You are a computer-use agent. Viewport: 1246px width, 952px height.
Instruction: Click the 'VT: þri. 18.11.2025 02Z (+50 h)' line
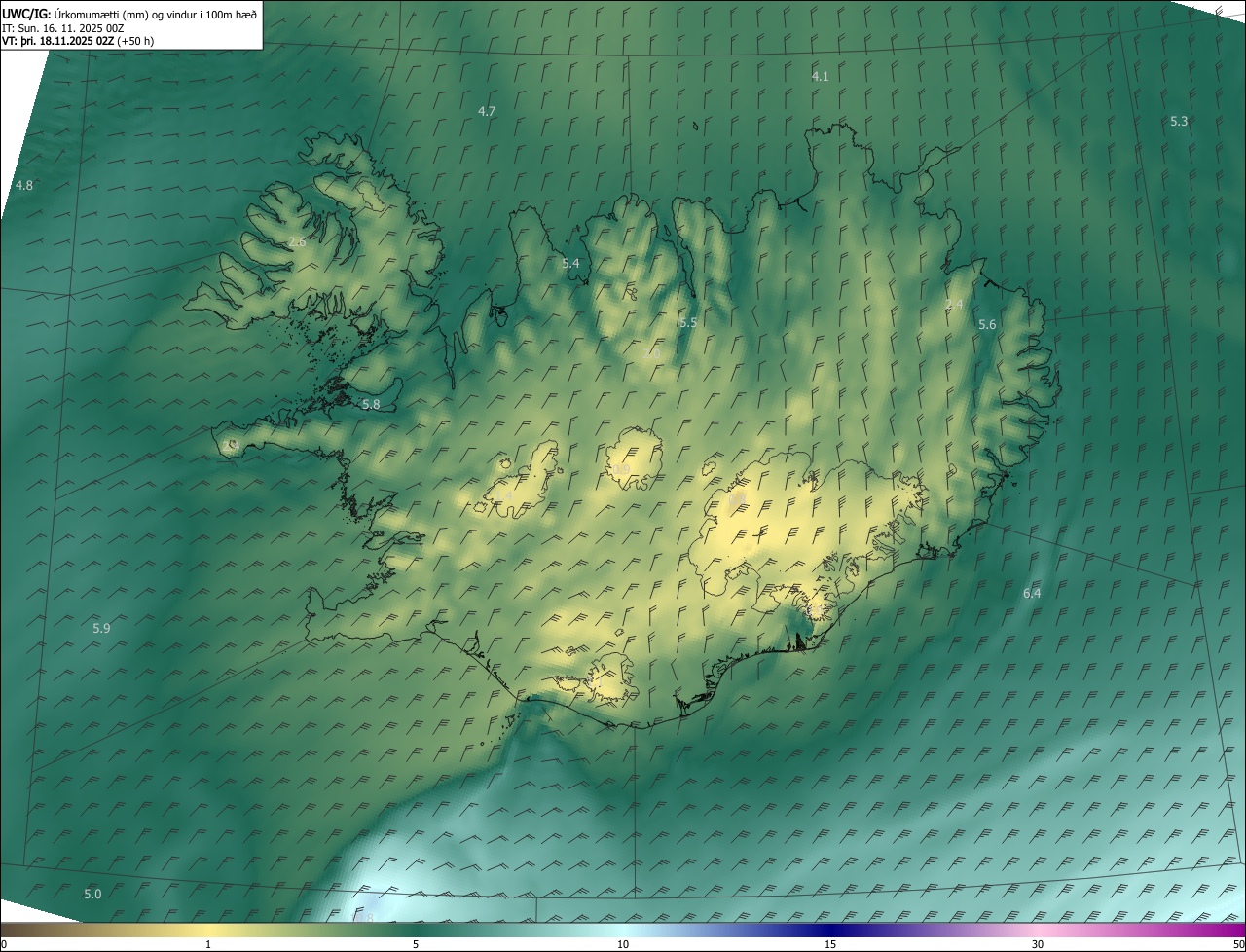(x=78, y=41)
